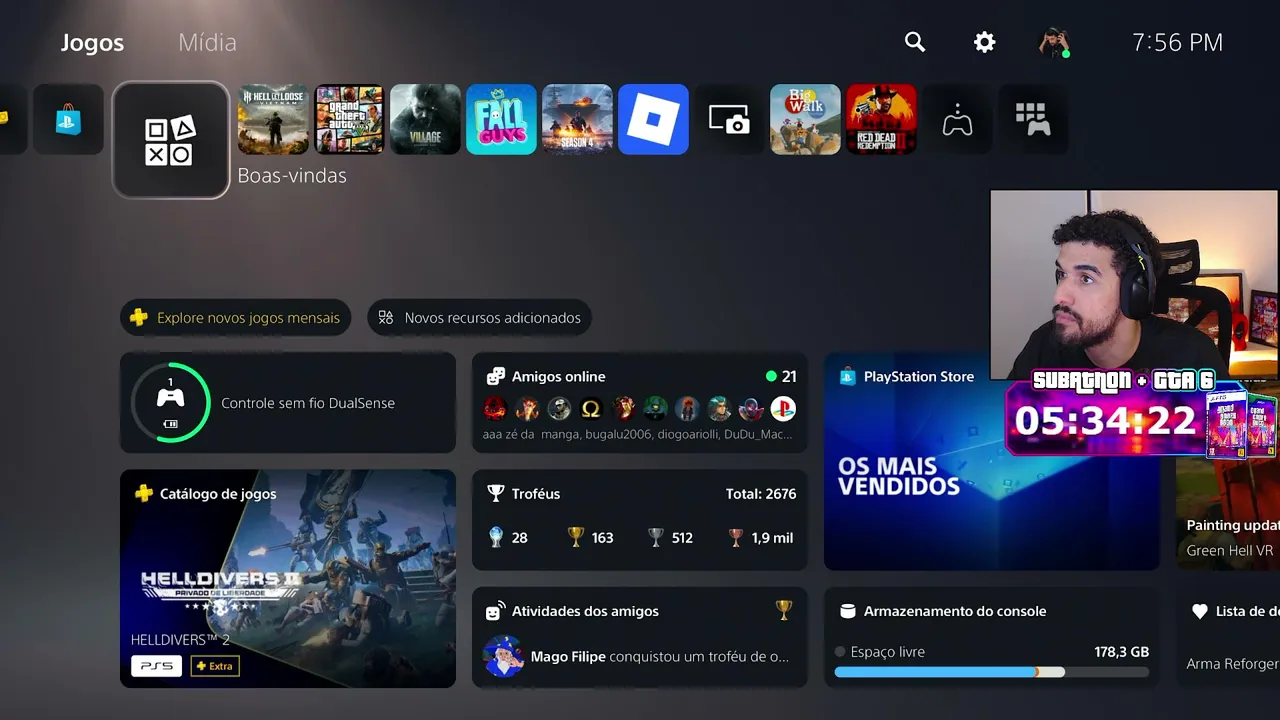1280x720 pixels.
Task: Select the Explore novos jogos mensais chip
Action: pos(236,318)
